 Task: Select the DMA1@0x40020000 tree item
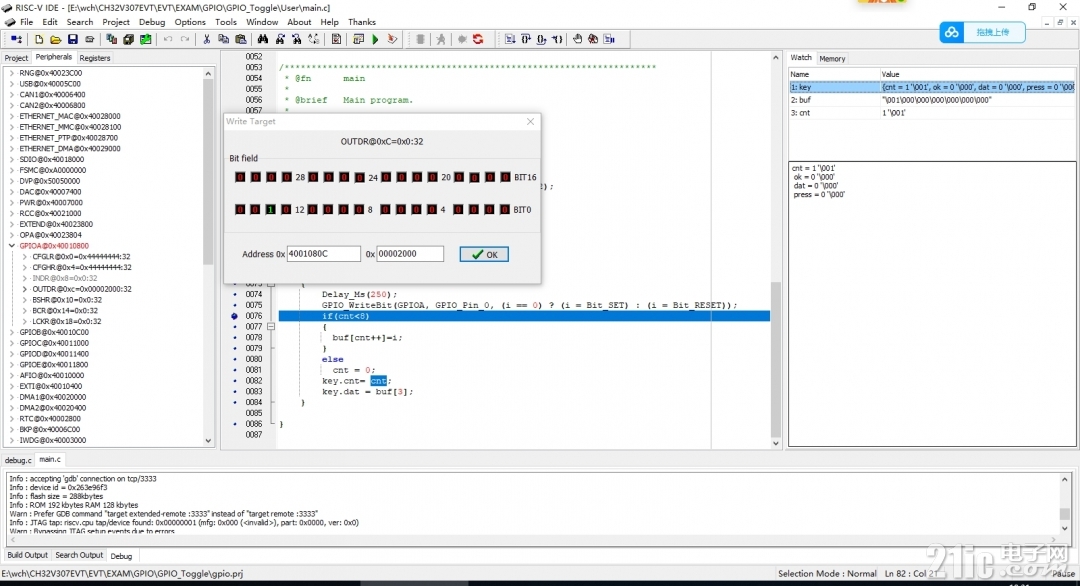[x=52, y=397]
